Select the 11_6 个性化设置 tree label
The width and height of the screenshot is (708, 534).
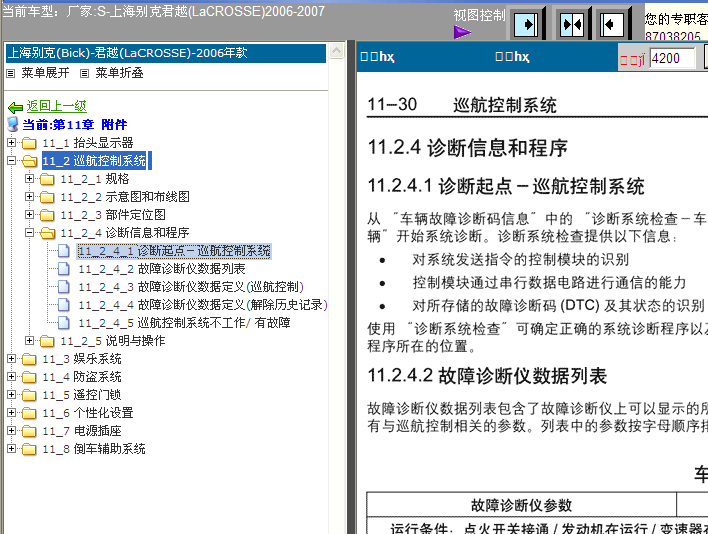pos(88,413)
